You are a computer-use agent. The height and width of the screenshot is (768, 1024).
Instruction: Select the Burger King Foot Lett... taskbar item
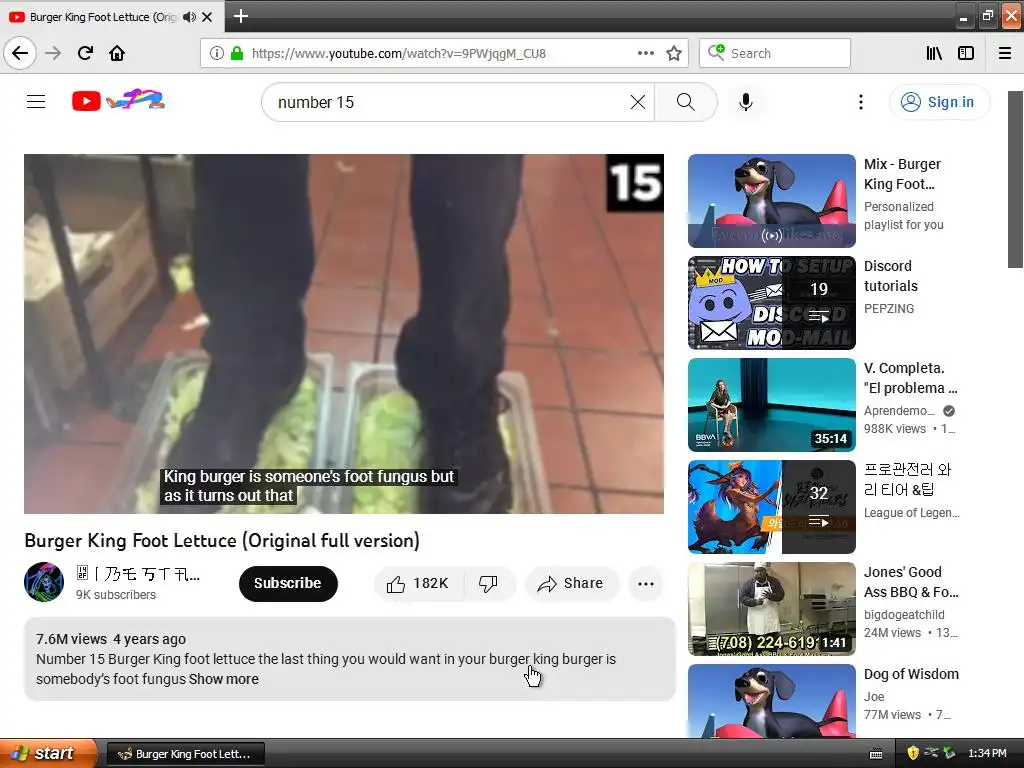coord(185,754)
